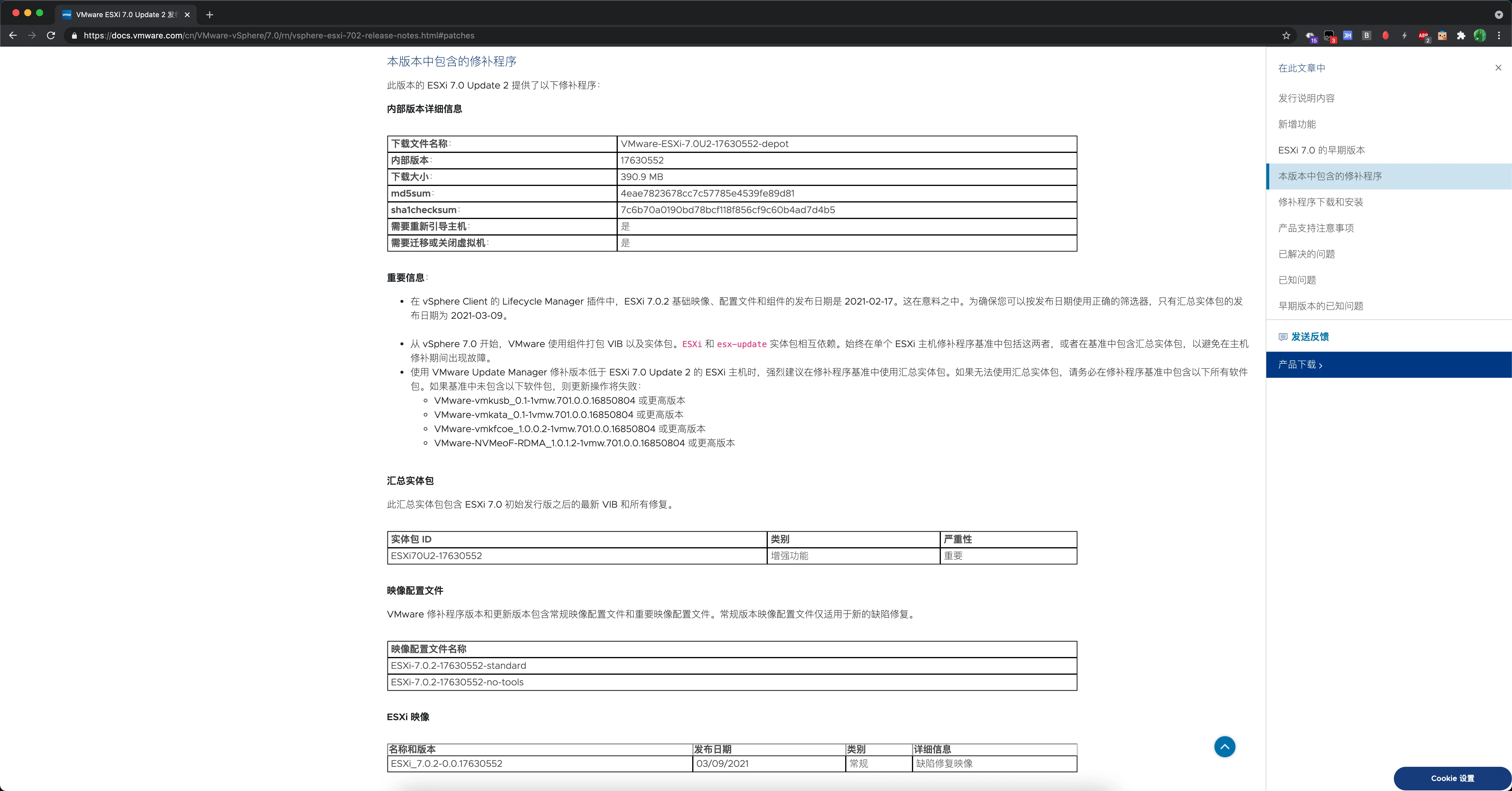Open a new browser tab
Viewport: 1512px width, 791px height.
coord(210,15)
